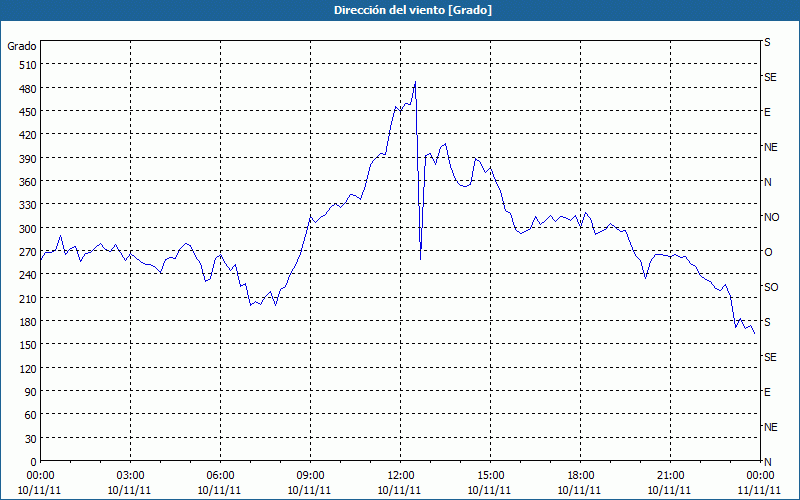This screenshot has width=800, height=500.
Task: Click the 0 y-axis tick label
Action: [34, 462]
